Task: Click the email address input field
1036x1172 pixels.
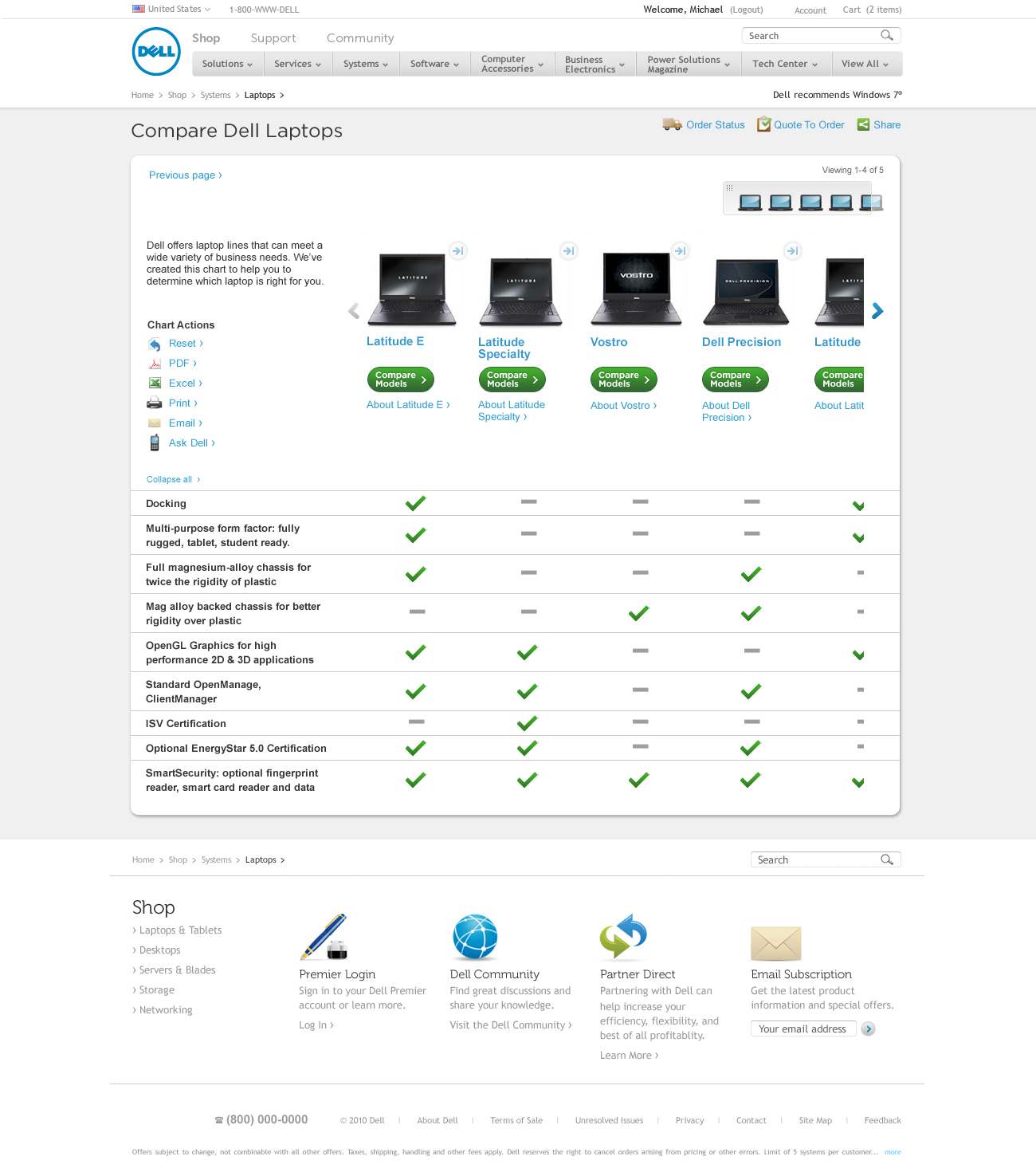Action: point(803,1029)
